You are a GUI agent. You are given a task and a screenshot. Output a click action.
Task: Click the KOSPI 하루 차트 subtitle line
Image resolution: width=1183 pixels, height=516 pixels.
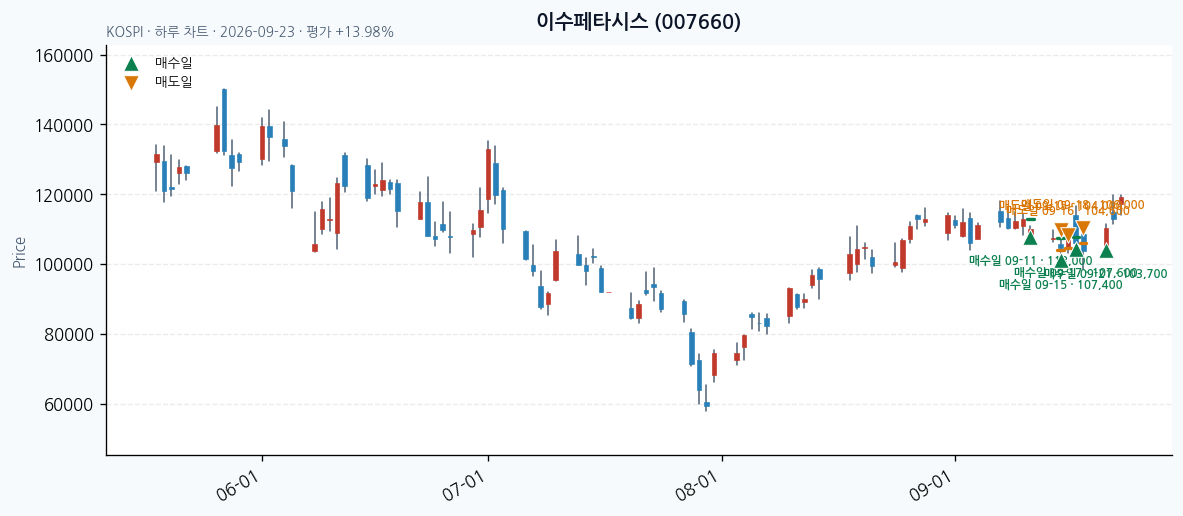click(x=250, y=32)
